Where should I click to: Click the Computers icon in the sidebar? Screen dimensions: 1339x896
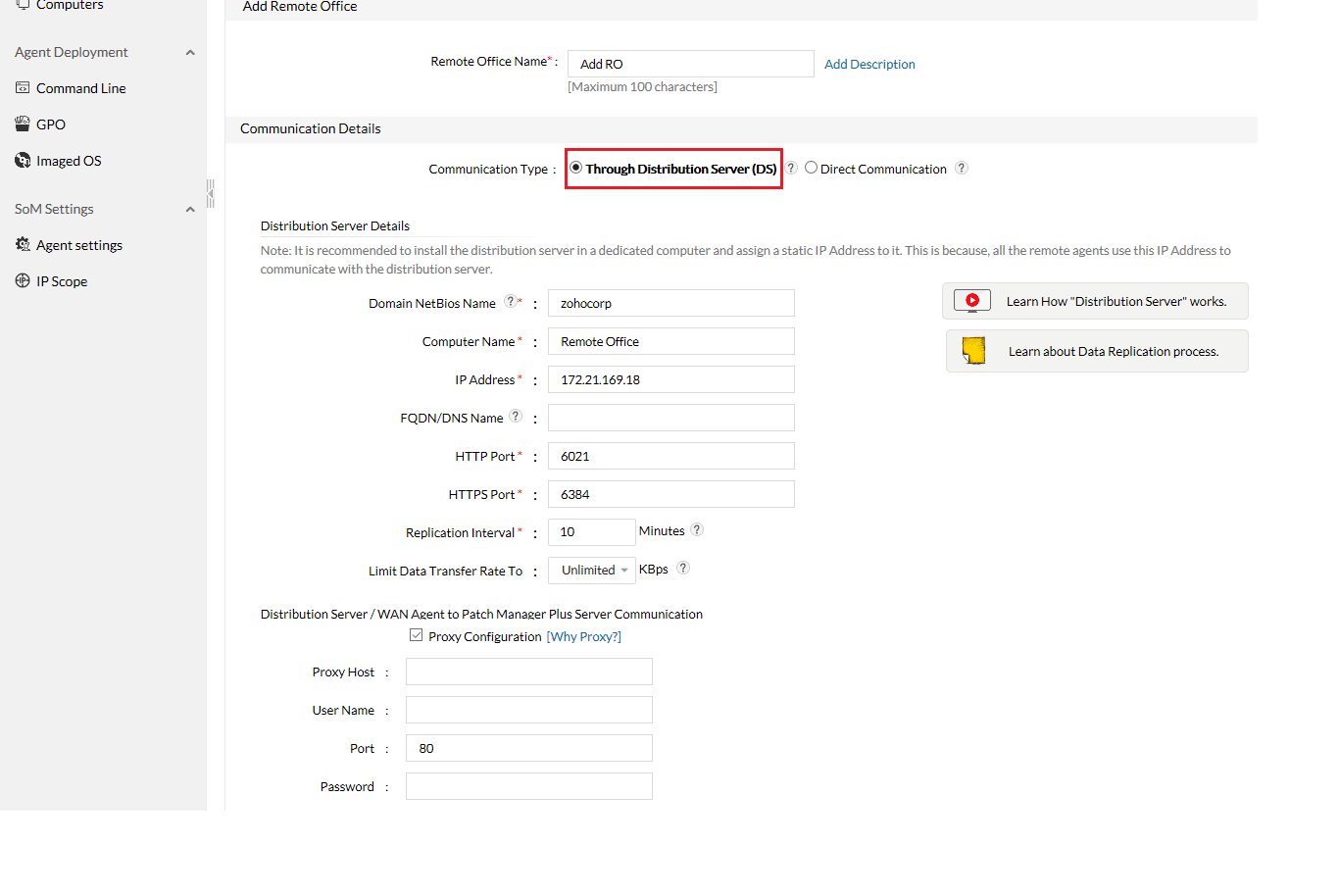point(22,4)
